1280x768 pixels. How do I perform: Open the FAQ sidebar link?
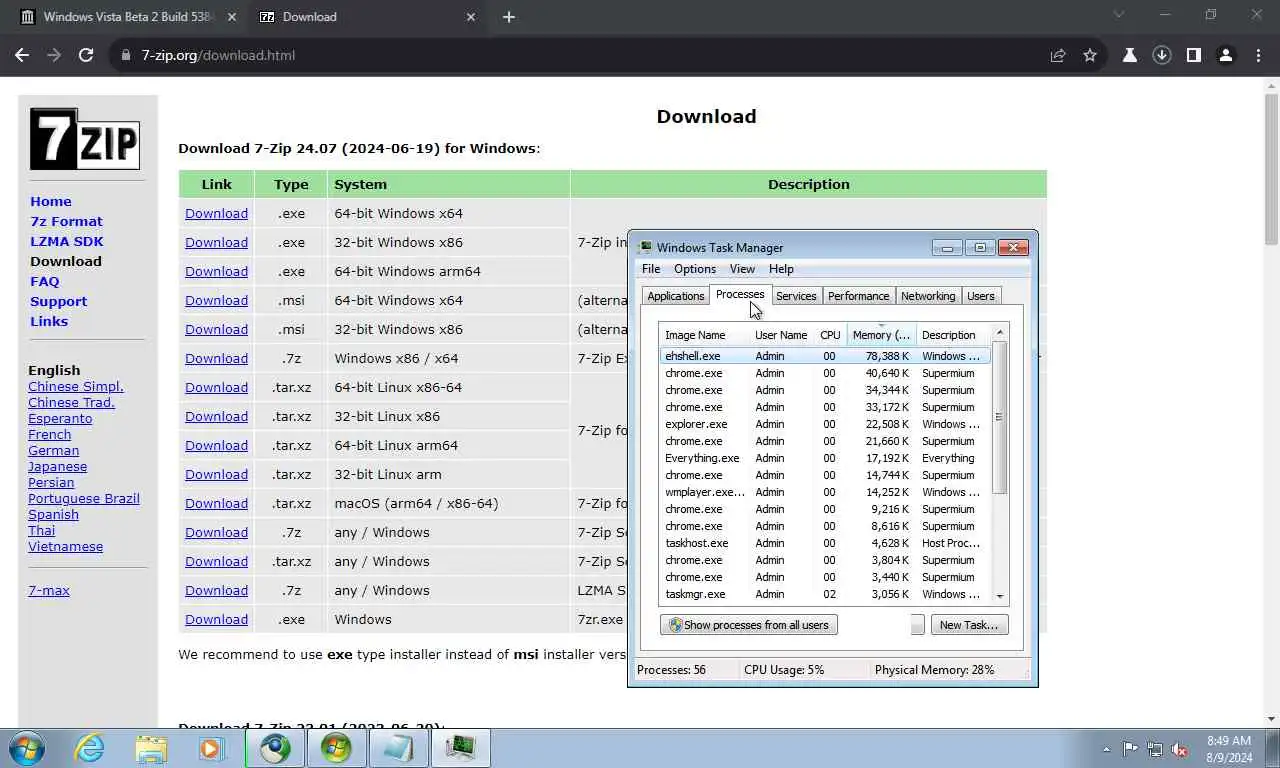[45, 281]
